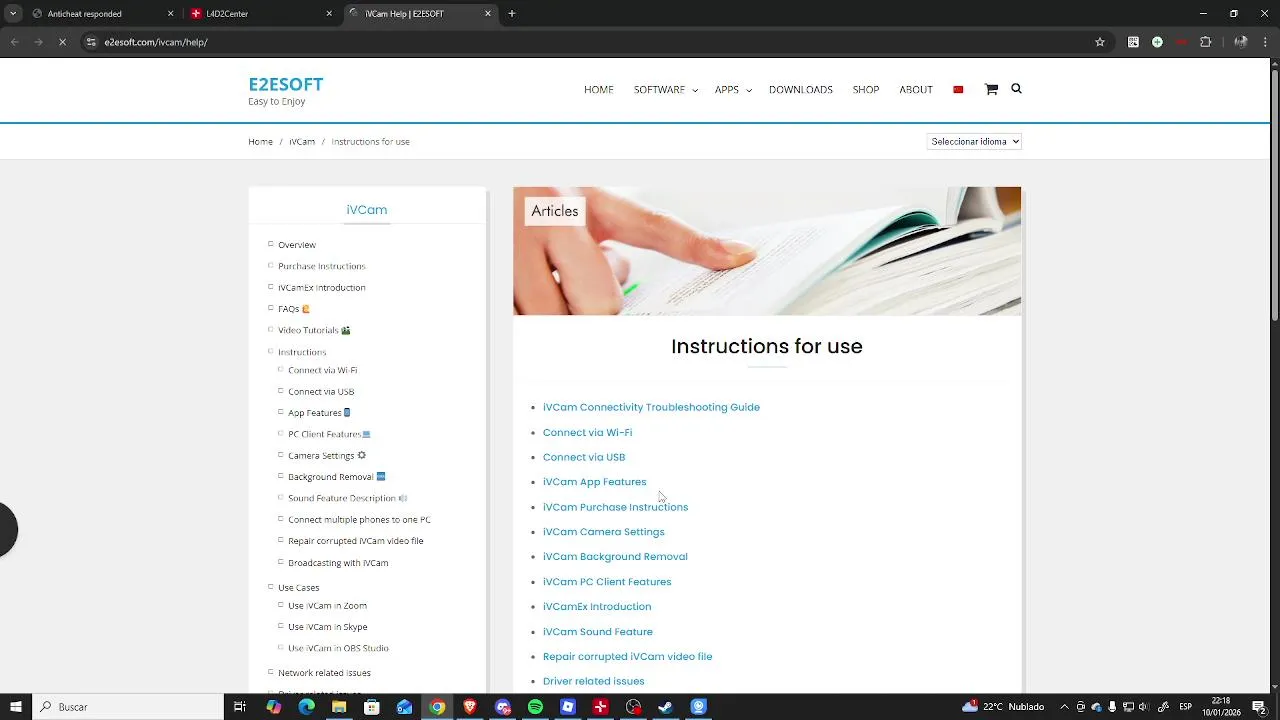
Task: Open iVCam Camera Settings article link
Action: 603,532
